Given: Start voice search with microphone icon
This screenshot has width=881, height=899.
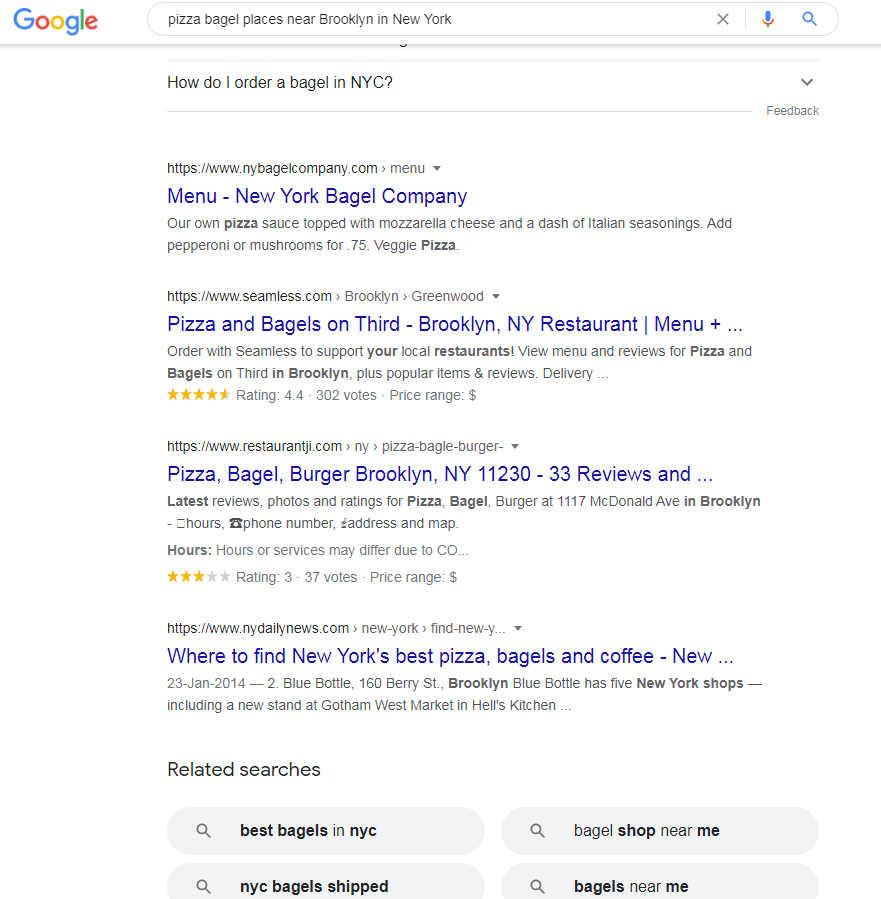Looking at the screenshot, I should (x=768, y=19).
